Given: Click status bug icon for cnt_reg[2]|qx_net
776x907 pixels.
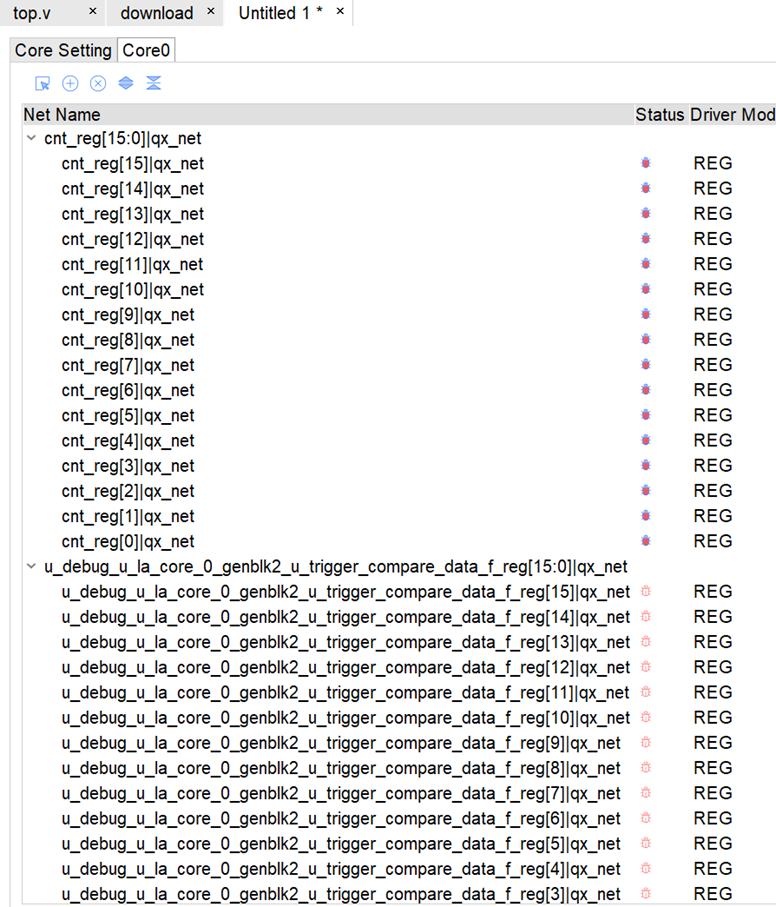Looking at the screenshot, I should (x=646, y=491).
